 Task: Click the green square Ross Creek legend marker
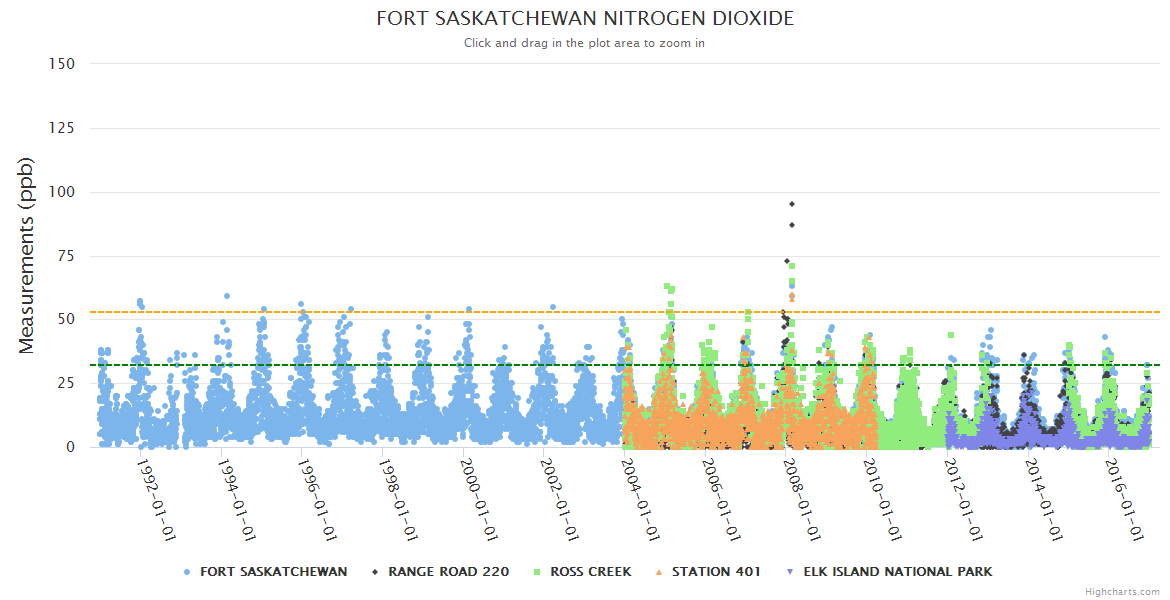pos(538,572)
